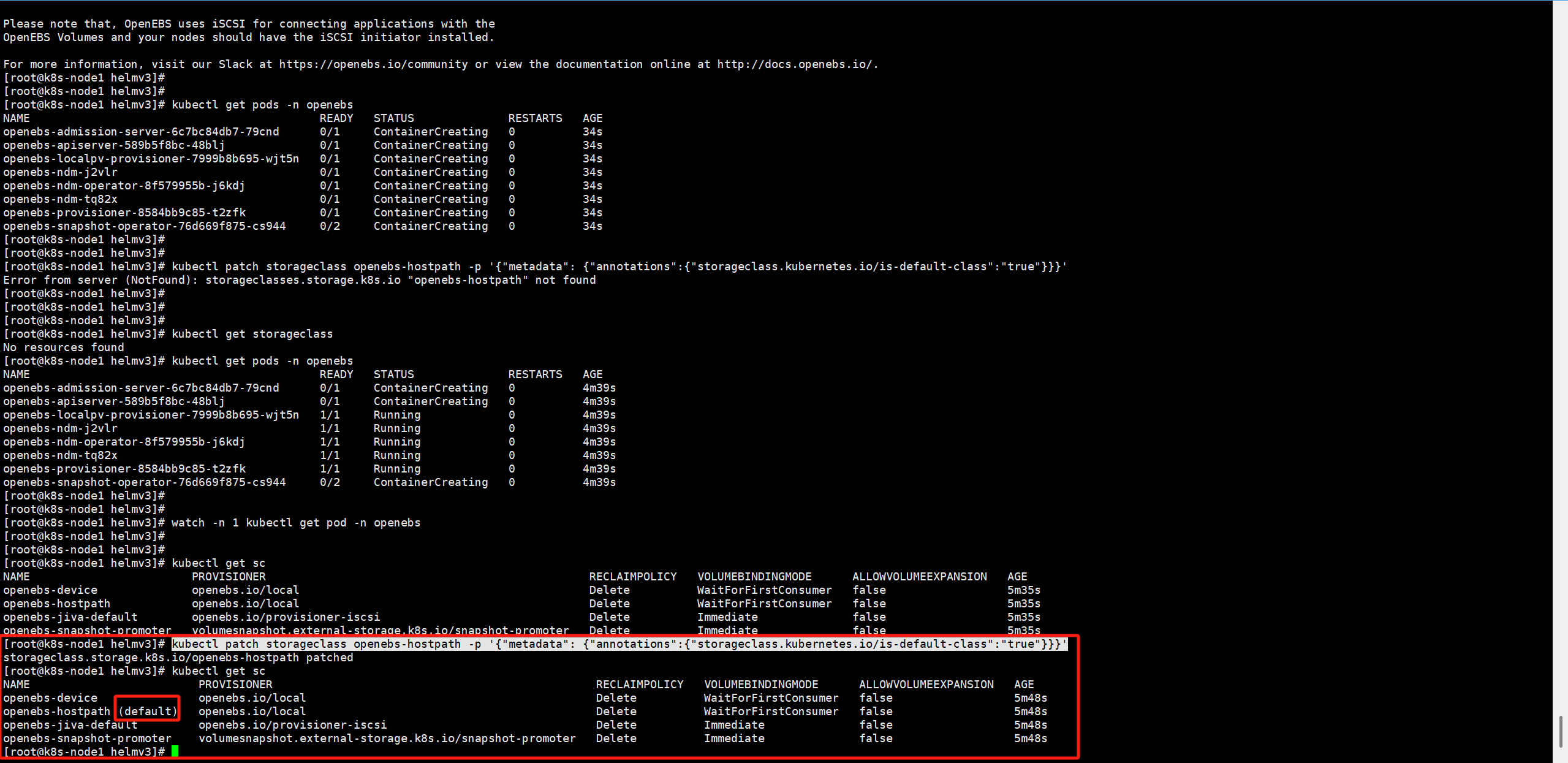Click openebs-apiserver-589b5f8bc-48blj in the 4m39s pod listing

(x=114, y=401)
